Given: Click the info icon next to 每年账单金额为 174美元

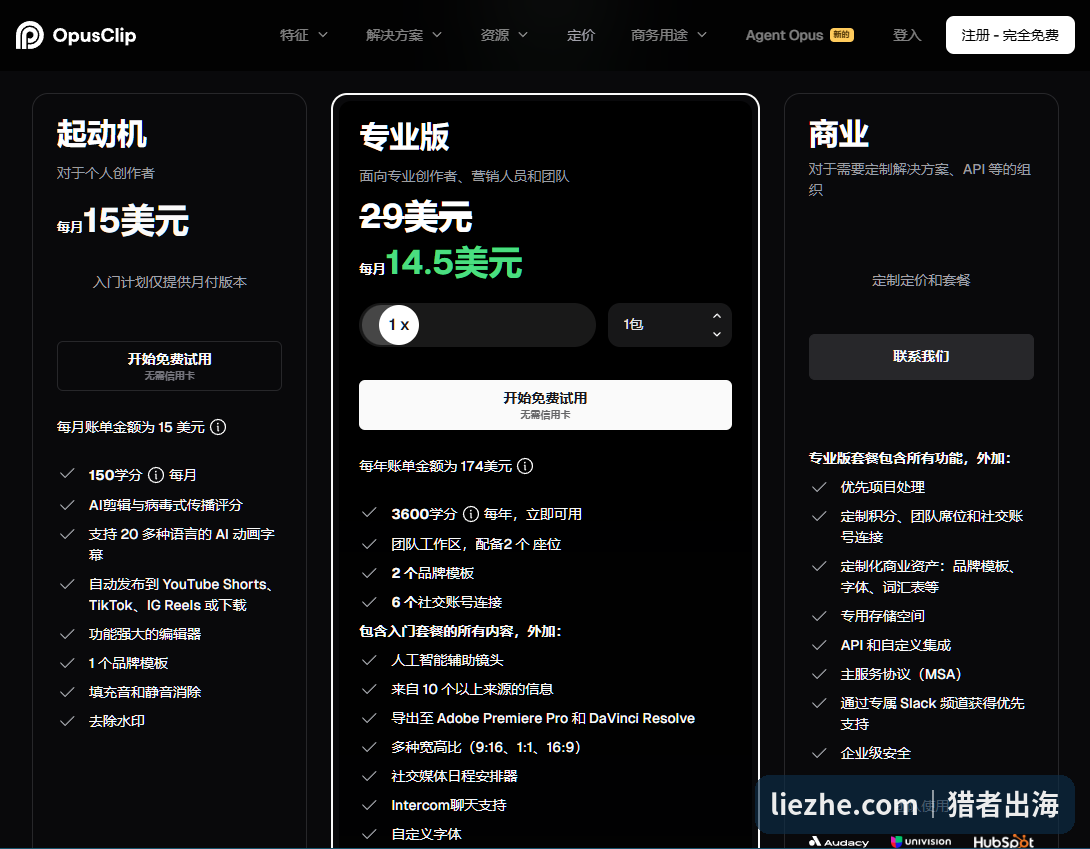Looking at the screenshot, I should pos(526,466).
